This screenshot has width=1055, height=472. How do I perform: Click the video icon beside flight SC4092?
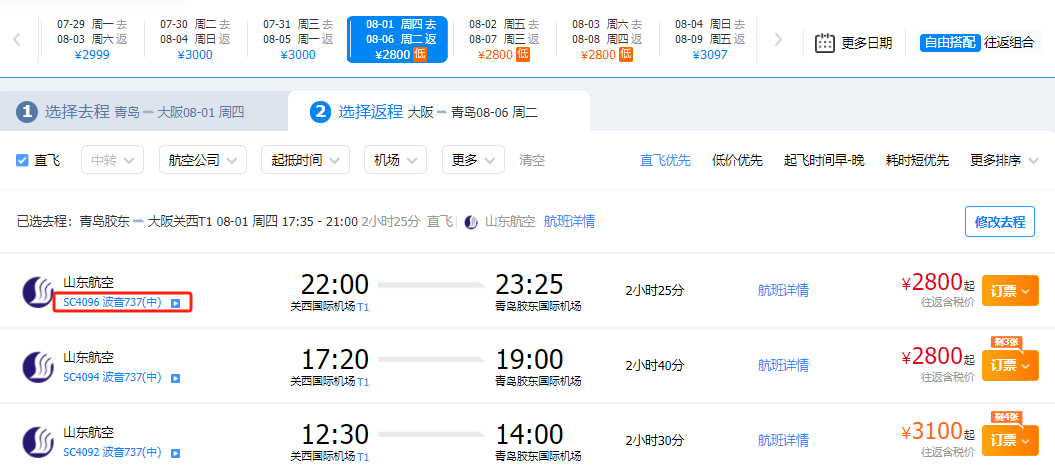(175, 452)
